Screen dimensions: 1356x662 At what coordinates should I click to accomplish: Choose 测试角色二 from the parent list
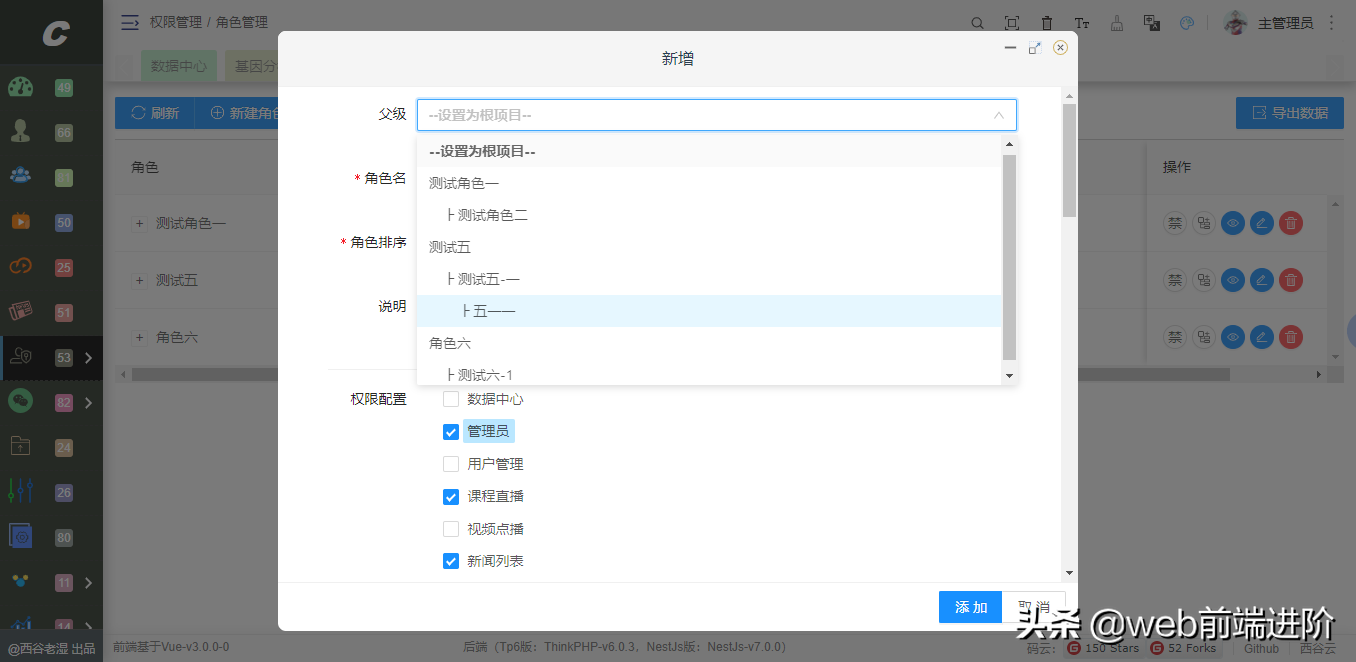[x=492, y=215]
